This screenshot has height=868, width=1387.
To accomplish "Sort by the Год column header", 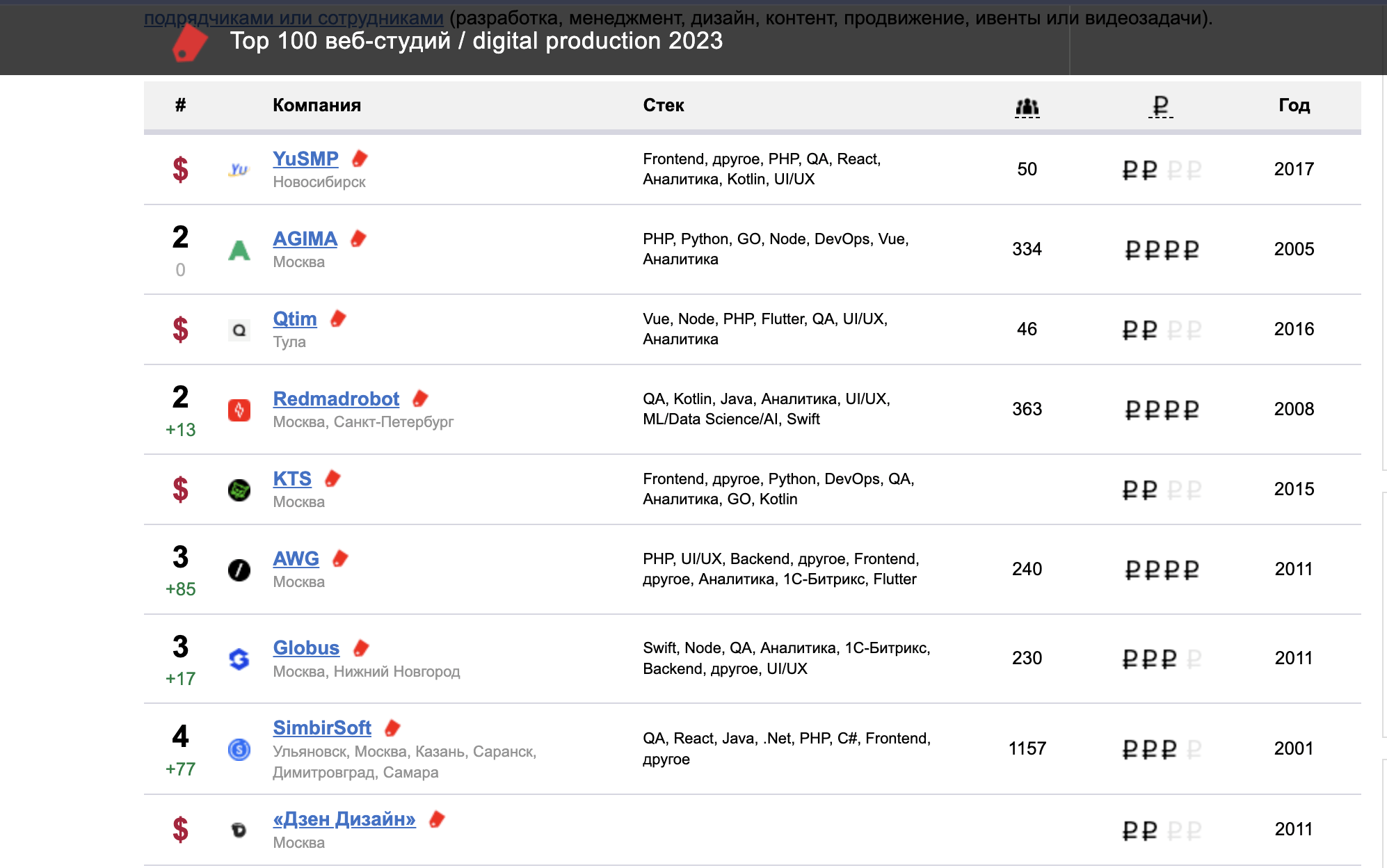I will tap(1293, 106).
